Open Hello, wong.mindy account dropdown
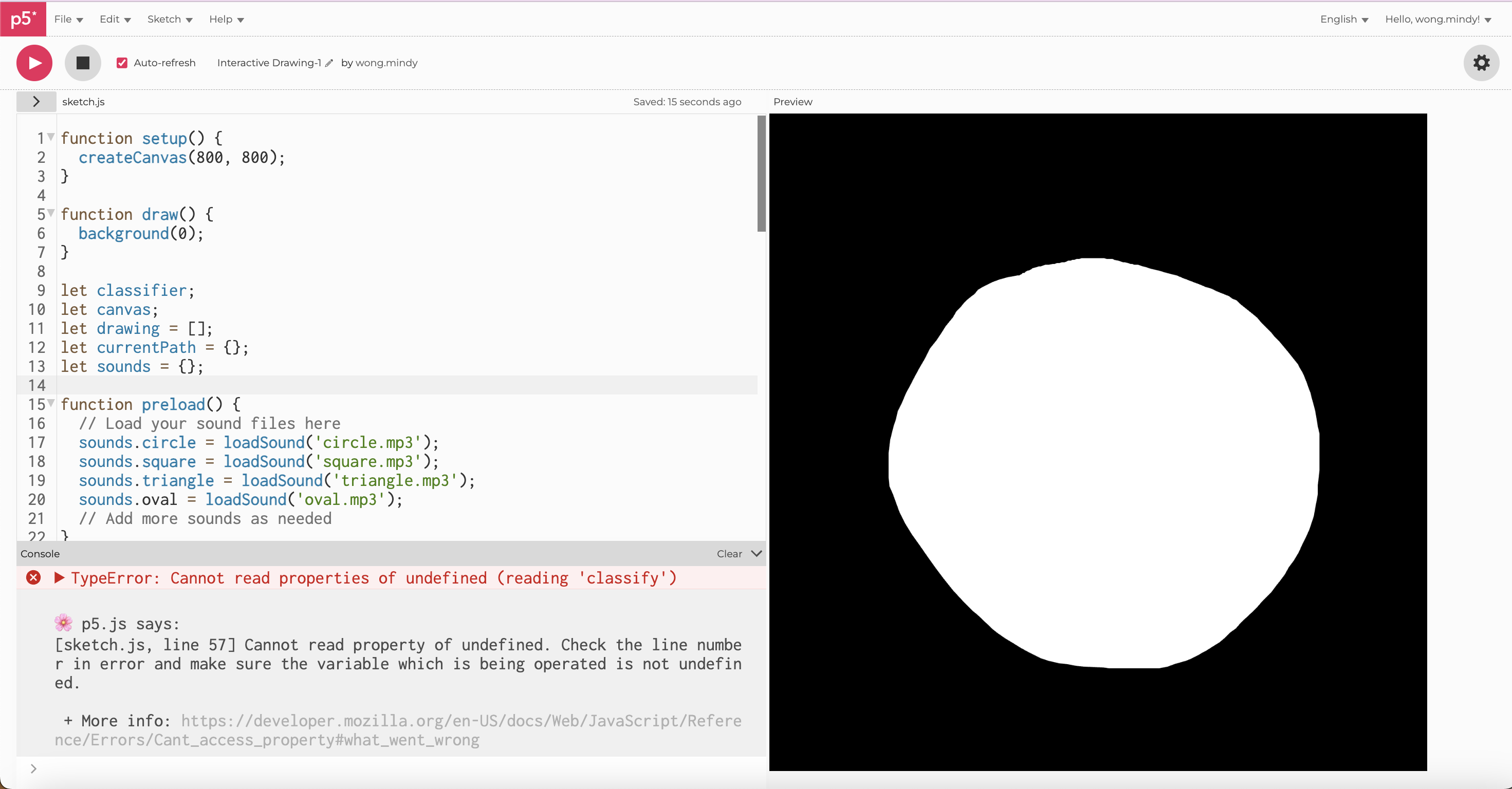1512x789 pixels. pos(1437,20)
